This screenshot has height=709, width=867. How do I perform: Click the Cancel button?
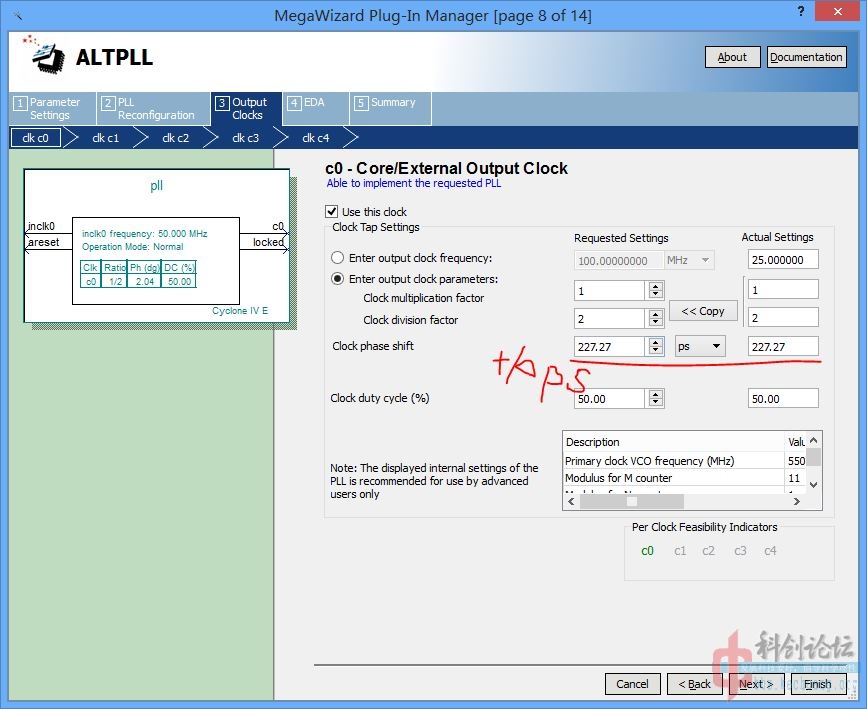click(633, 684)
